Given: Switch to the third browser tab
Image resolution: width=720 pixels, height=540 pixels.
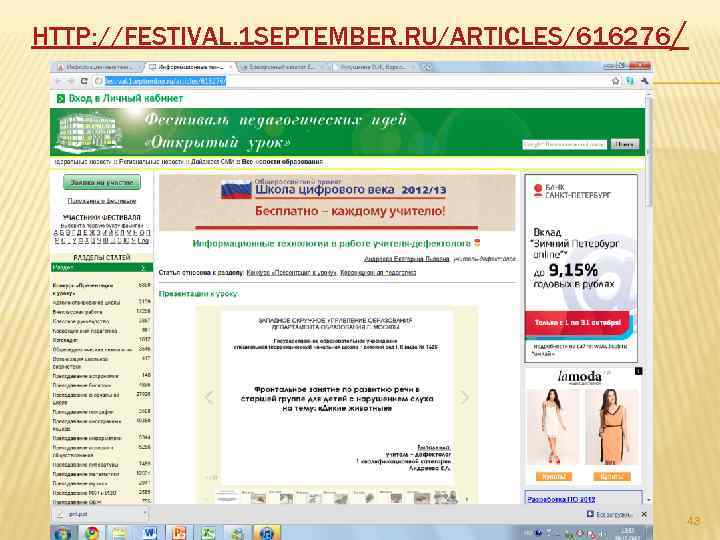Looking at the screenshot, I should [x=282, y=67].
